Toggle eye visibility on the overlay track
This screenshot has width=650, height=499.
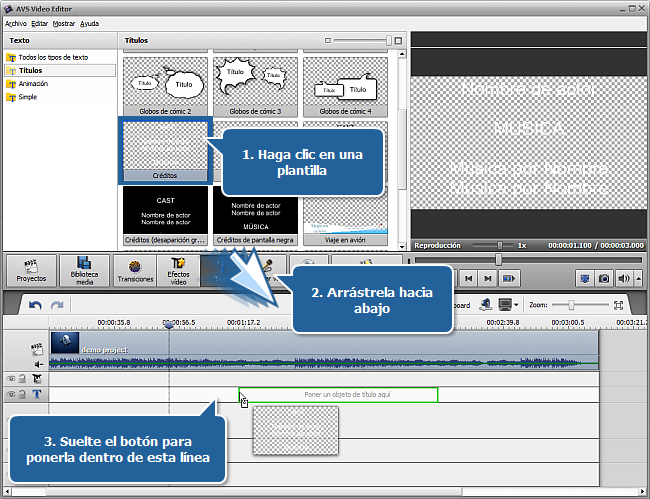click(x=12, y=379)
